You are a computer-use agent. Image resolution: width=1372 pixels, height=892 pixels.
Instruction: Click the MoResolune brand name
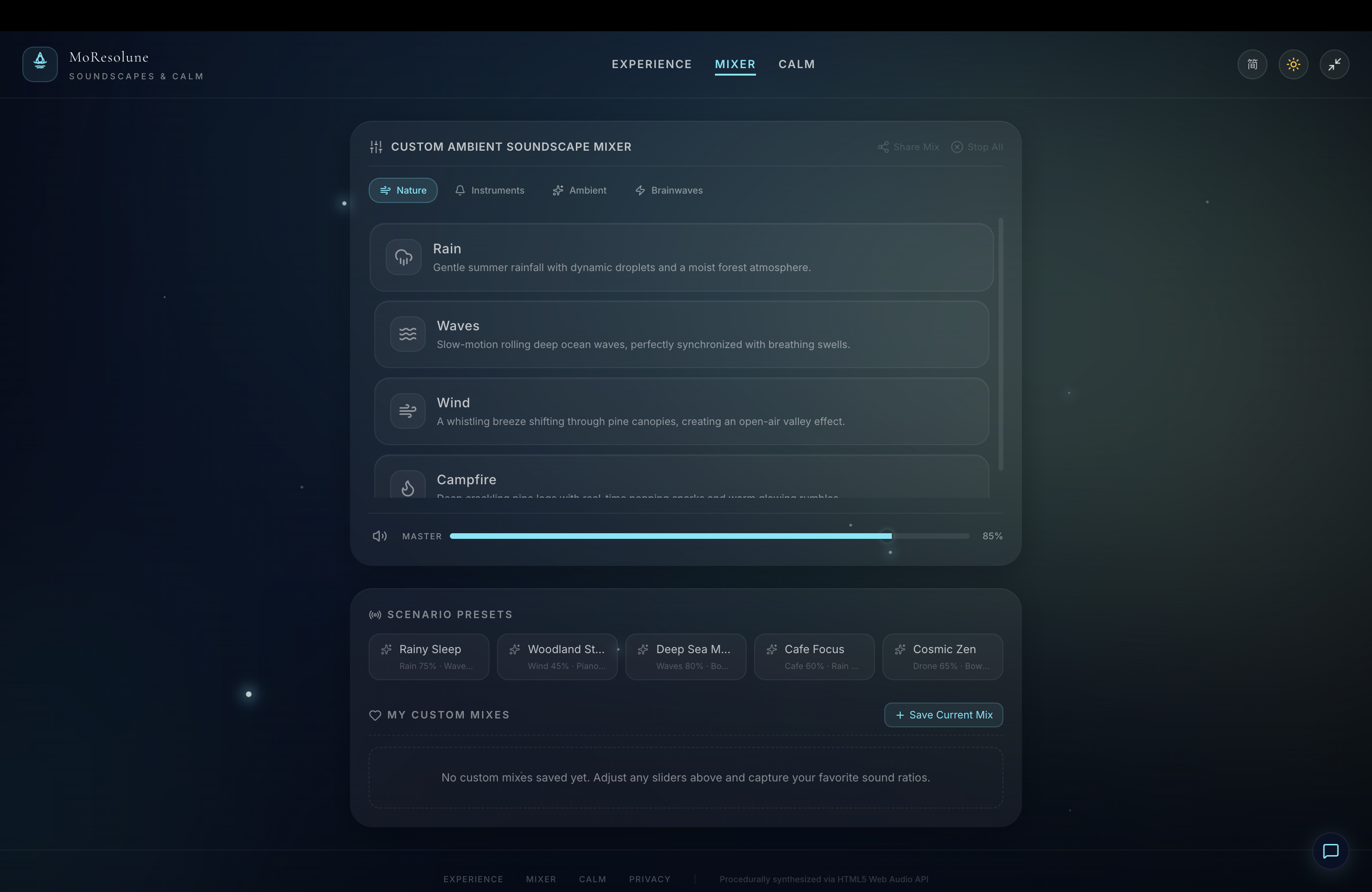tap(109, 57)
